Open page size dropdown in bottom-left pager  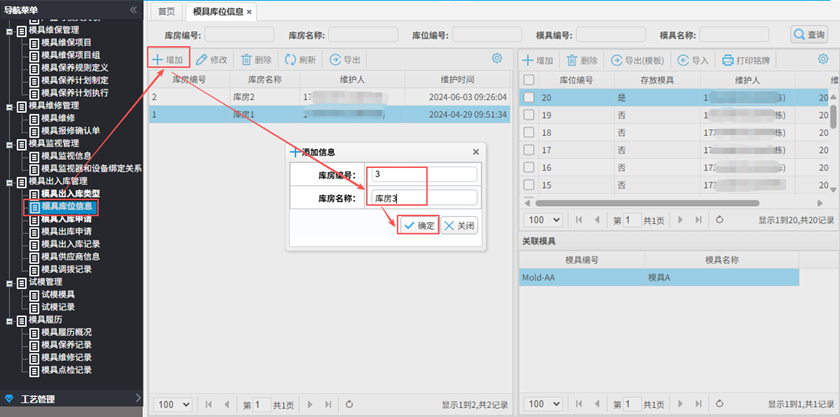[173, 404]
